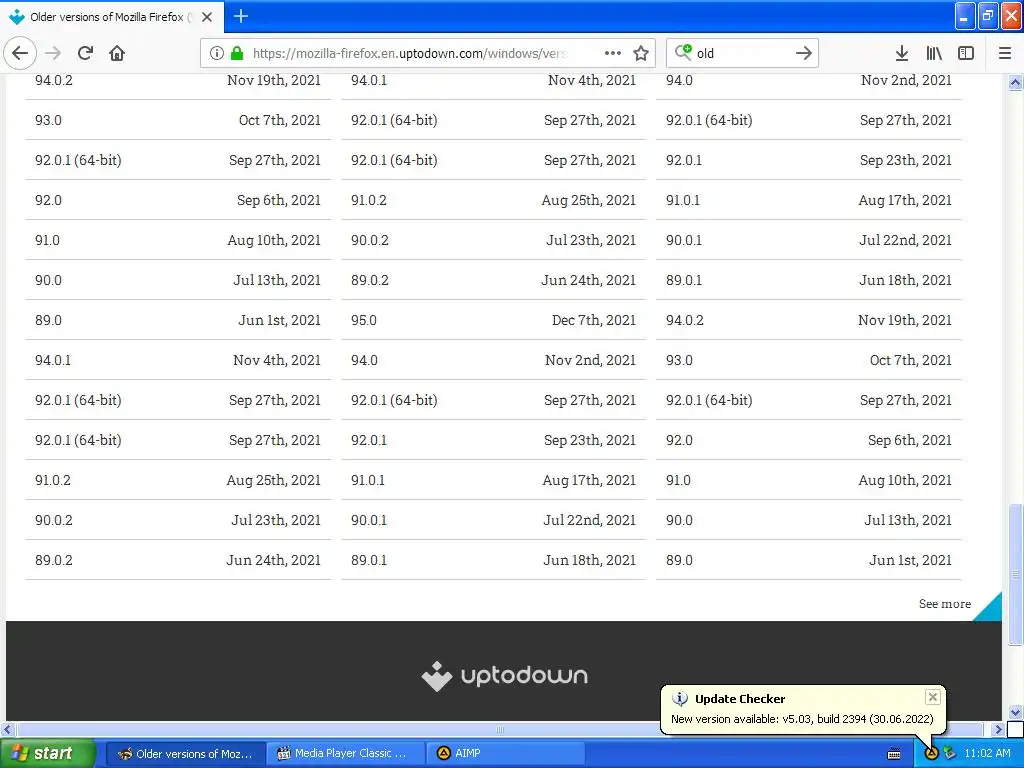Open the Windows Start menu

pyautogui.click(x=48, y=753)
